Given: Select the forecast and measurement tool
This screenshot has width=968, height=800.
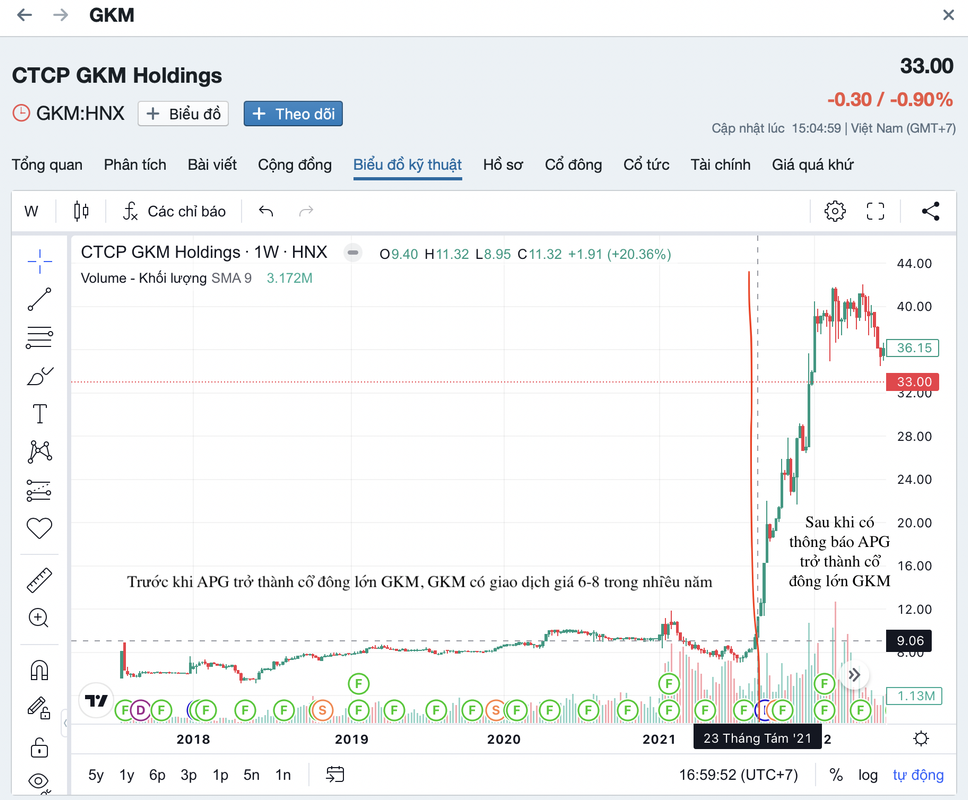Looking at the screenshot, I should pyautogui.click(x=40, y=491).
